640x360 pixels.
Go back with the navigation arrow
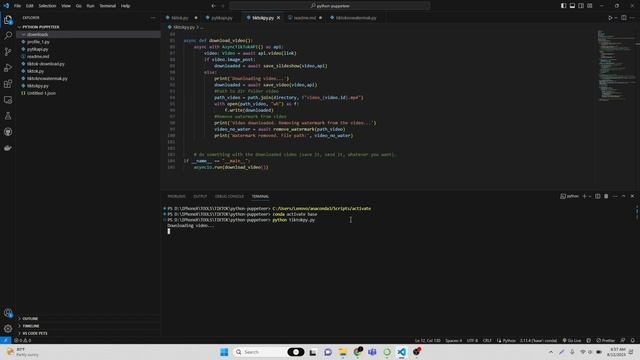coord(213,6)
